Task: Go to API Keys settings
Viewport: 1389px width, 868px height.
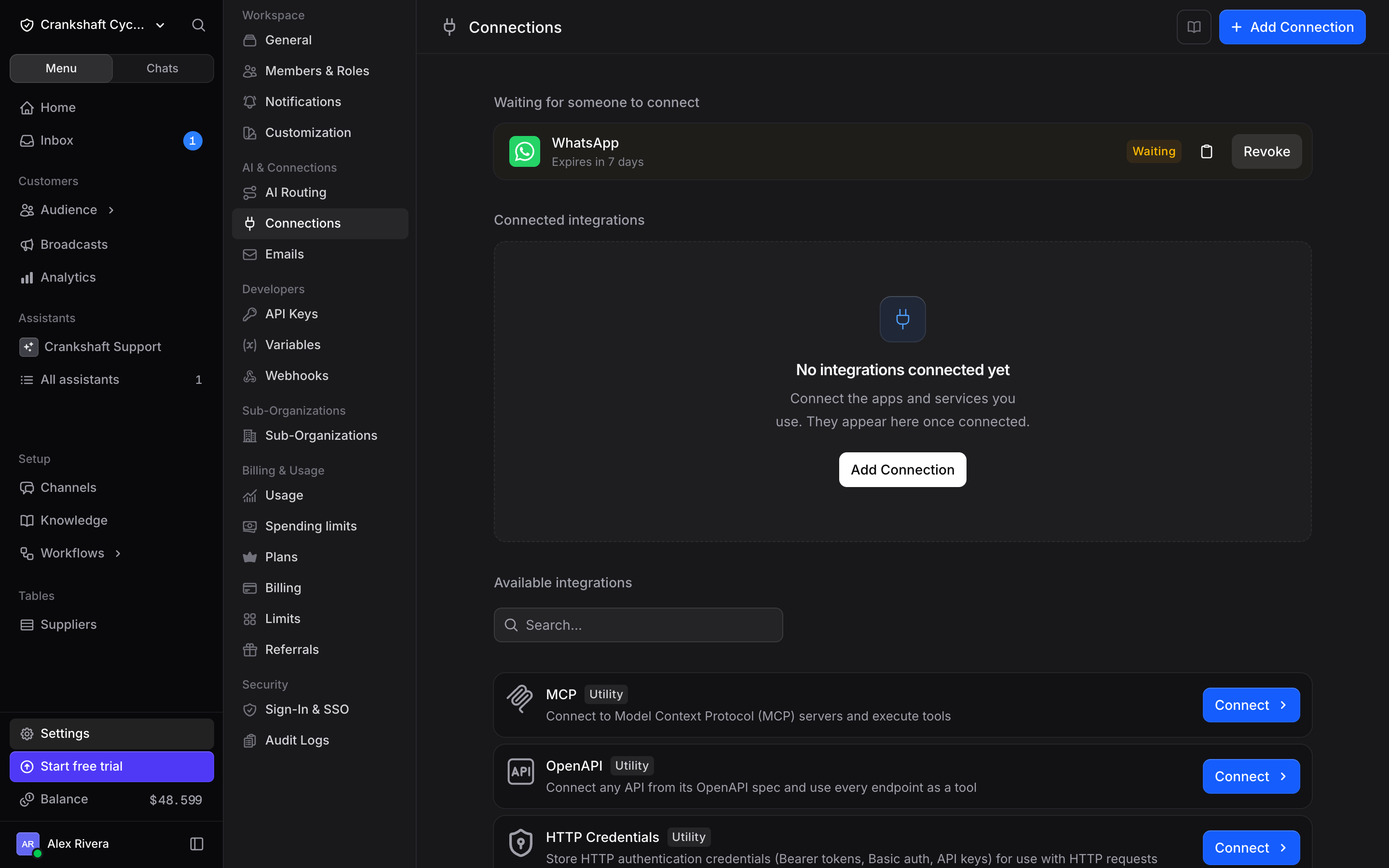Action: click(x=320, y=314)
